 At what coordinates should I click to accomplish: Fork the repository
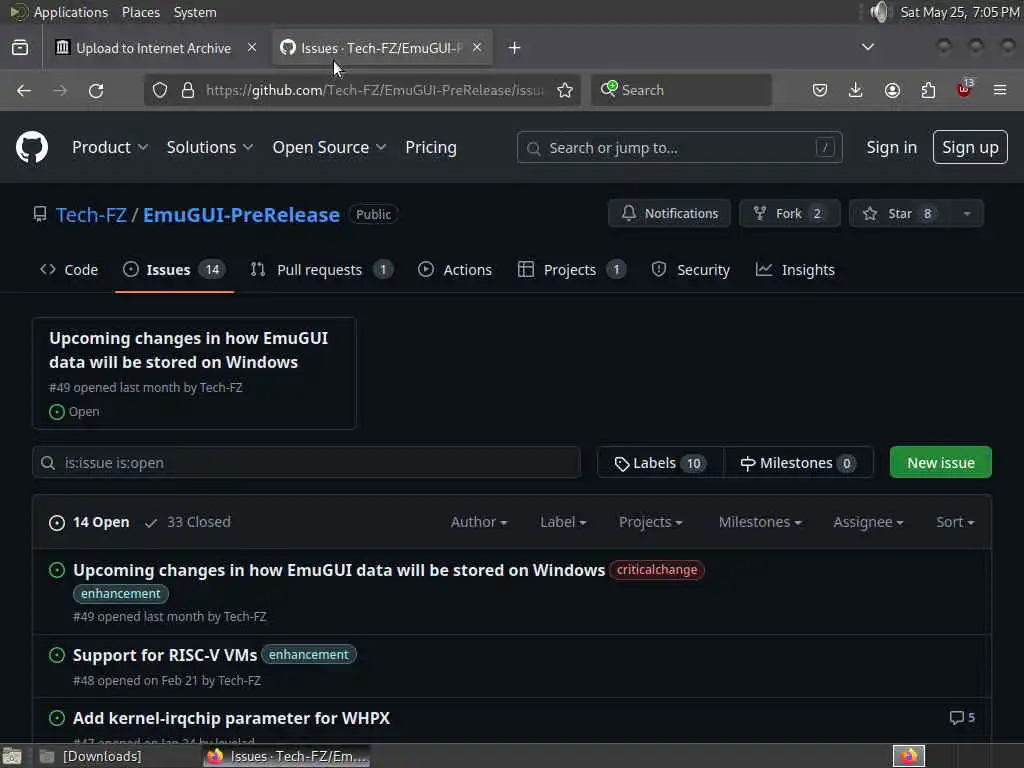click(790, 214)
